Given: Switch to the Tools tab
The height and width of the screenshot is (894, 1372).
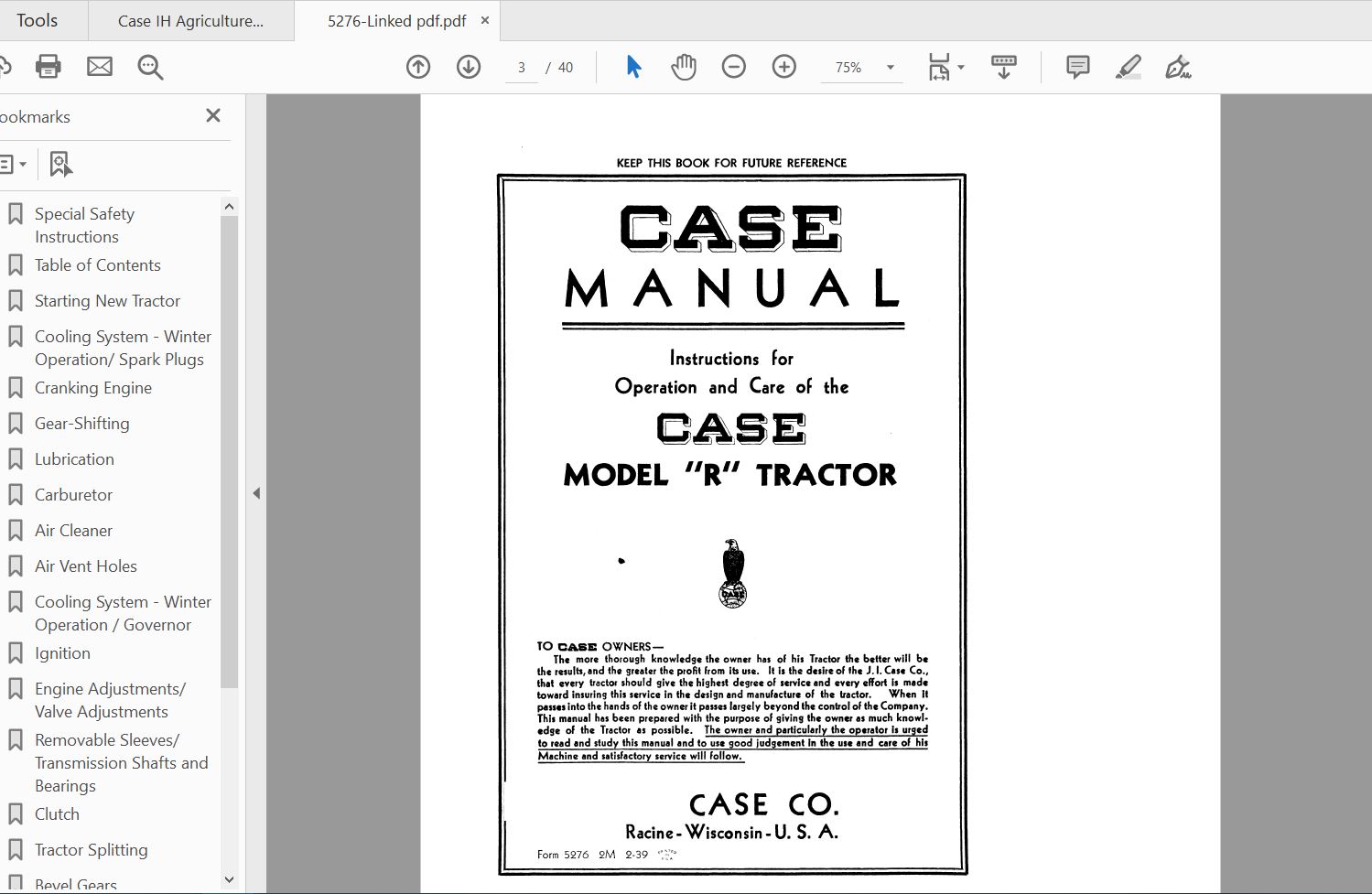Looking at the screenshot, I should click(x=37, y=20).
